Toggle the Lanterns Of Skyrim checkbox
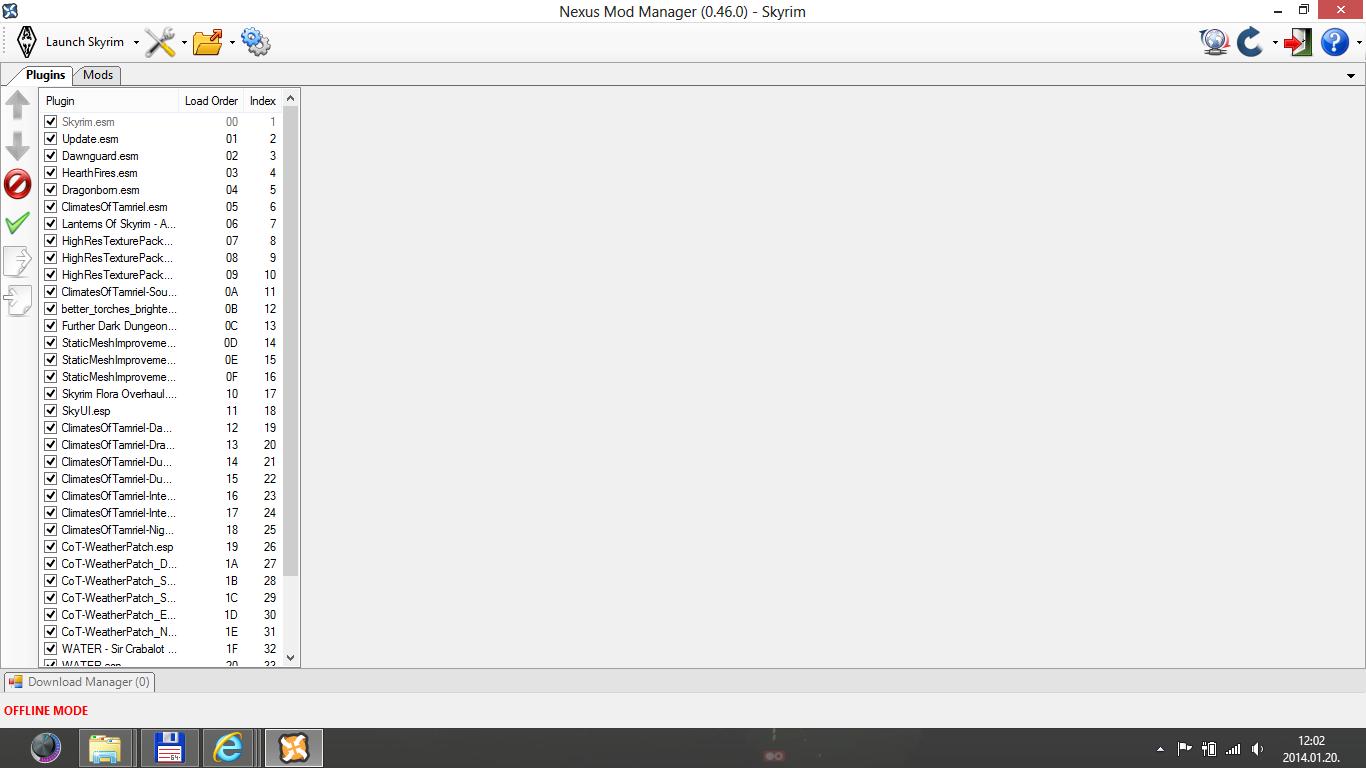The width and height of the screenshot is (1366, 768). point(51,224)
